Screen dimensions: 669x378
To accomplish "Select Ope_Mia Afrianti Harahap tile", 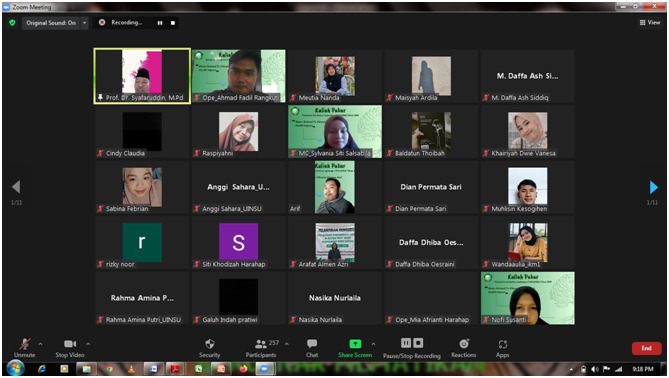I will pyautogui.click(x=431, y=298).
